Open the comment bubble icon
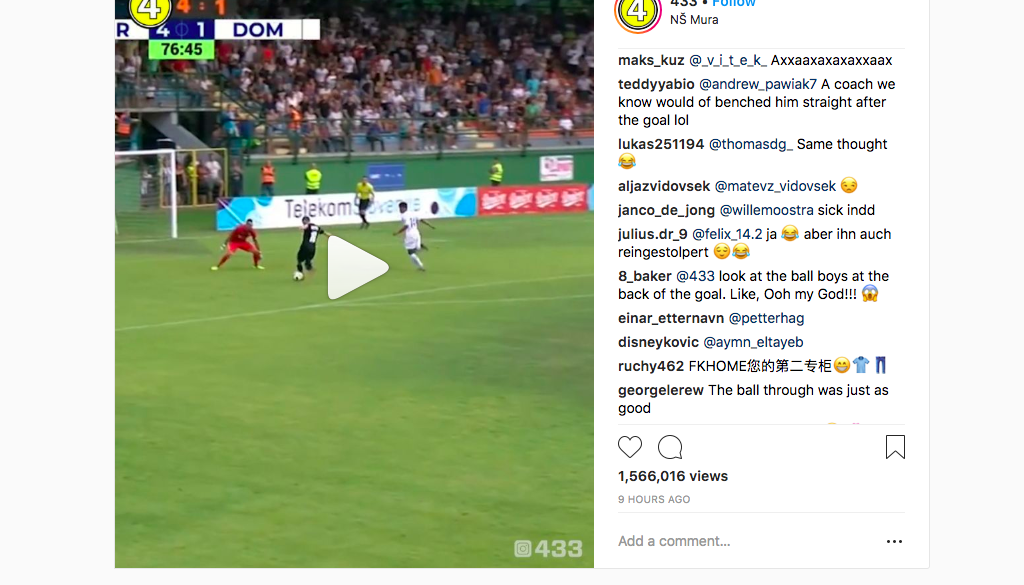 [x=670, y=447]
